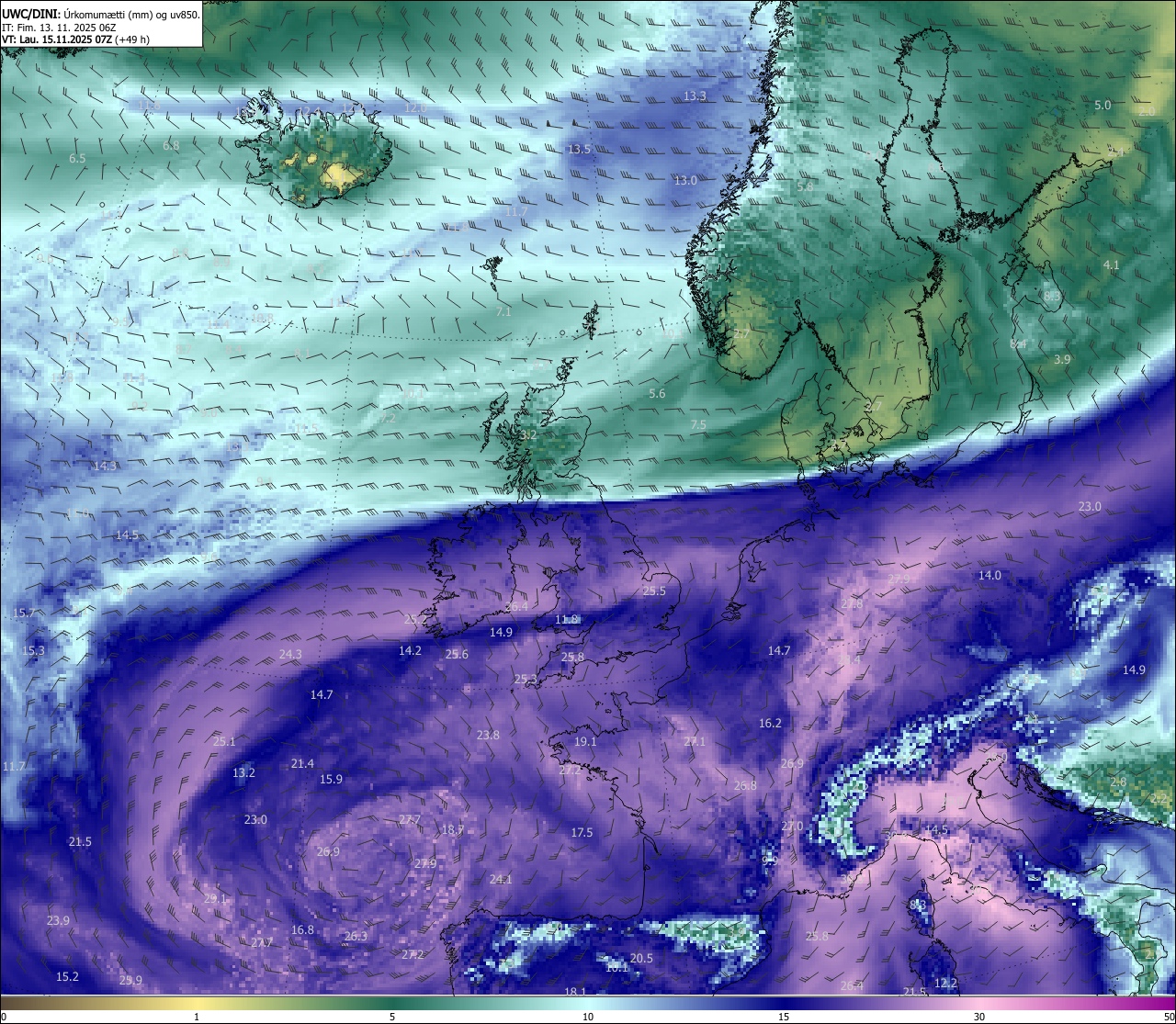Click the map value "5.6"
This screenshot has width=1176, height=1024.
click(657, 394)
